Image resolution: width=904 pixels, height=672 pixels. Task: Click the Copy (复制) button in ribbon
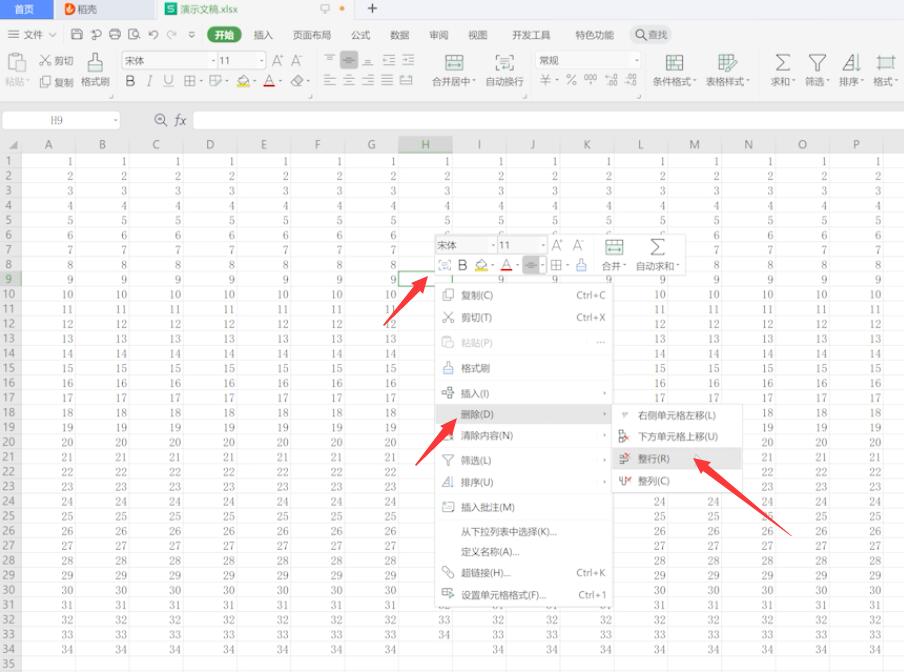click(56, 82)
